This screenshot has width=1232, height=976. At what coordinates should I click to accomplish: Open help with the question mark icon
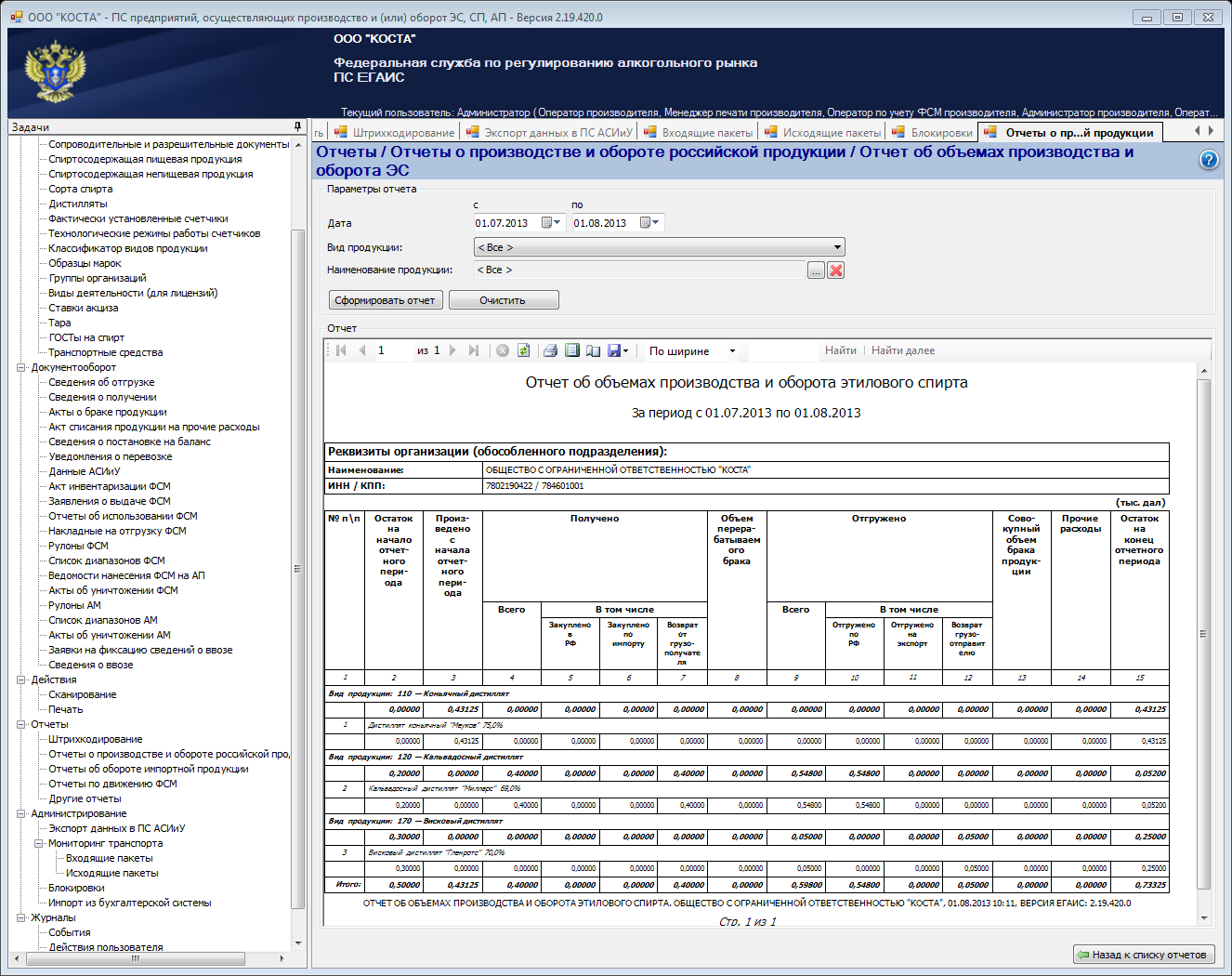1209,160
